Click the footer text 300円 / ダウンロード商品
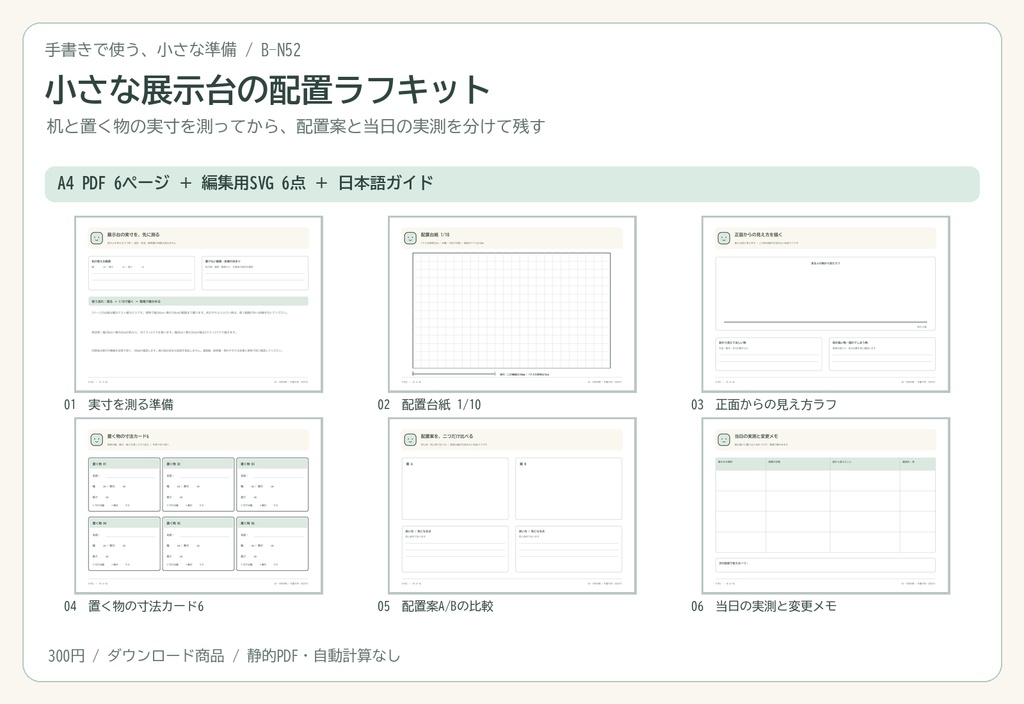Screen dimensions: 1024x704 click(x=224, y=656)
